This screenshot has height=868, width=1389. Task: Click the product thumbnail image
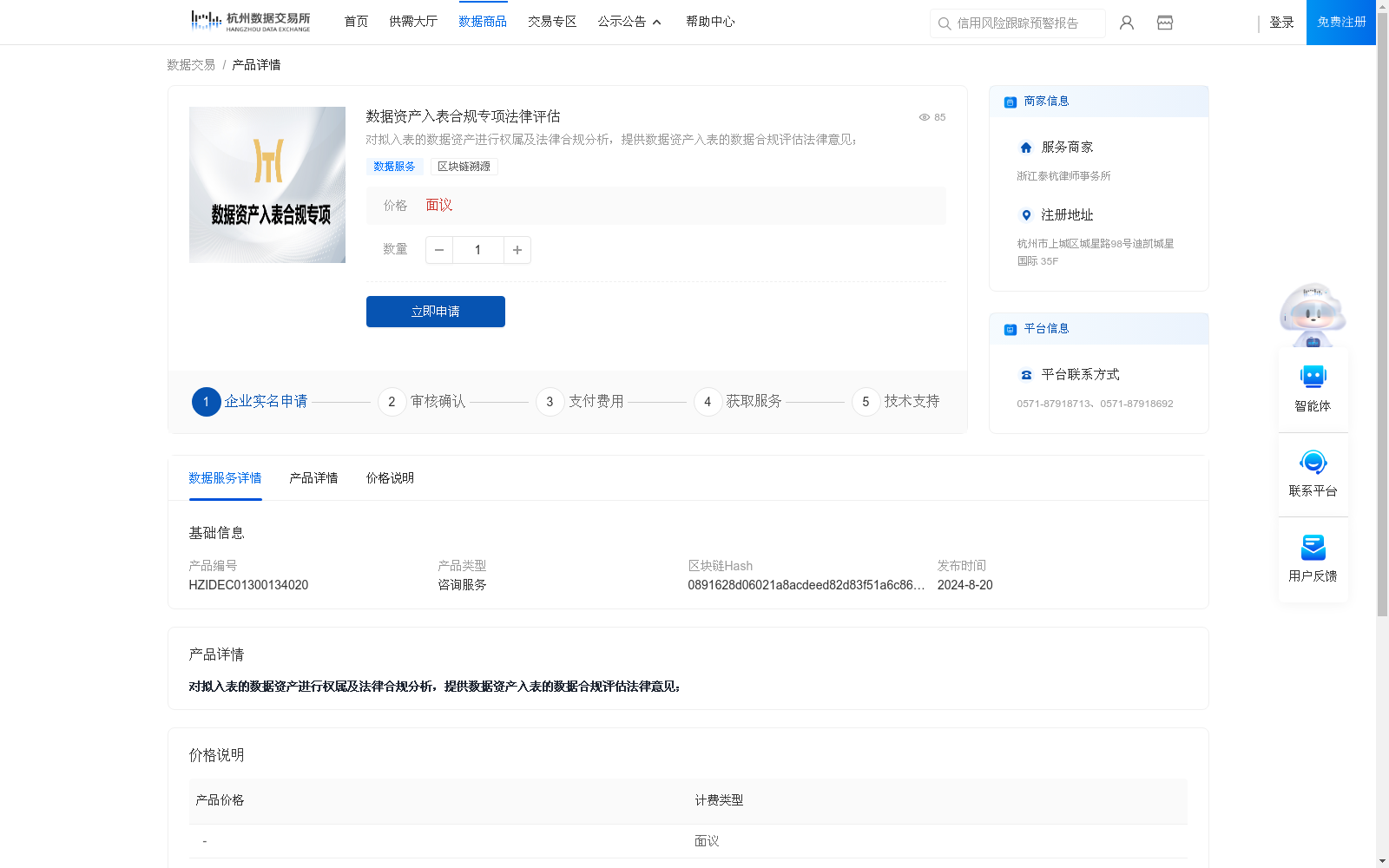pyautogui.click(x=267, y=185)
